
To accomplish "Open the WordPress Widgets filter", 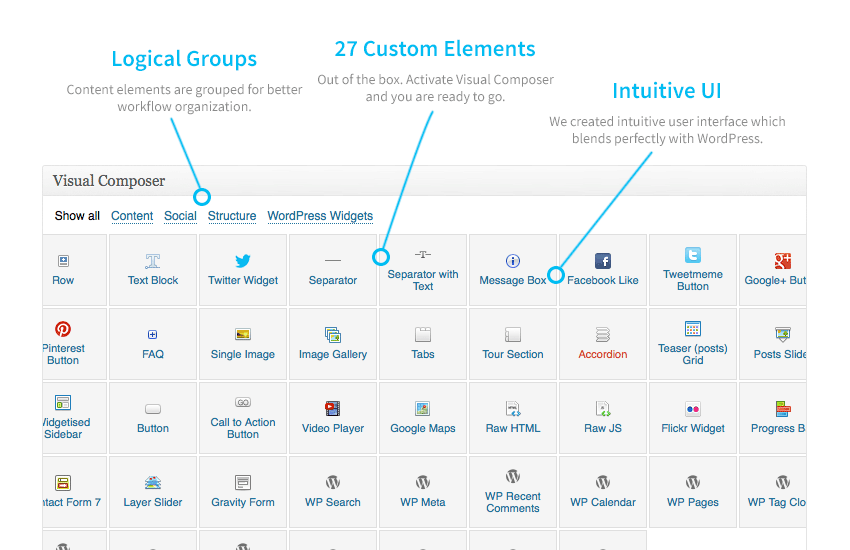I will click(320, 216).
